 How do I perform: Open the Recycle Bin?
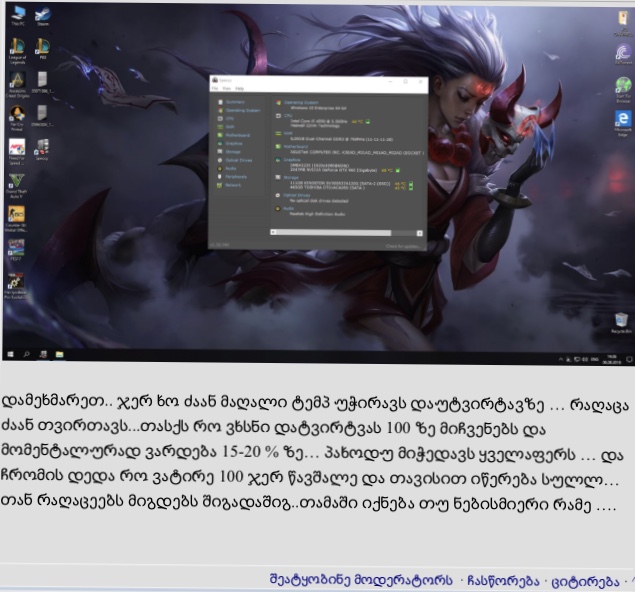click(x=621, y=323)
